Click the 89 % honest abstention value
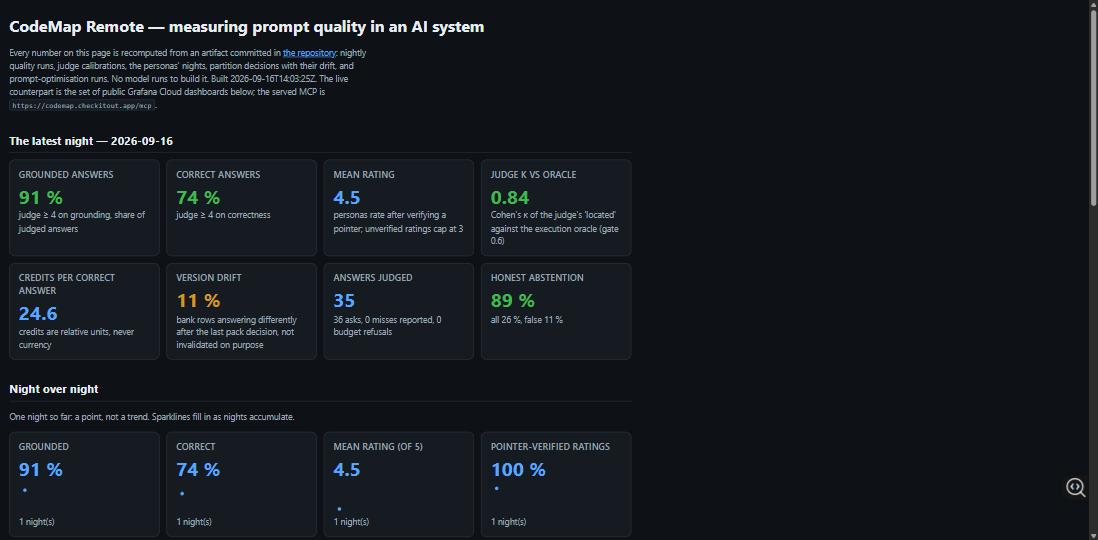This screenshot has height=540, width=1098. point(513,300)
